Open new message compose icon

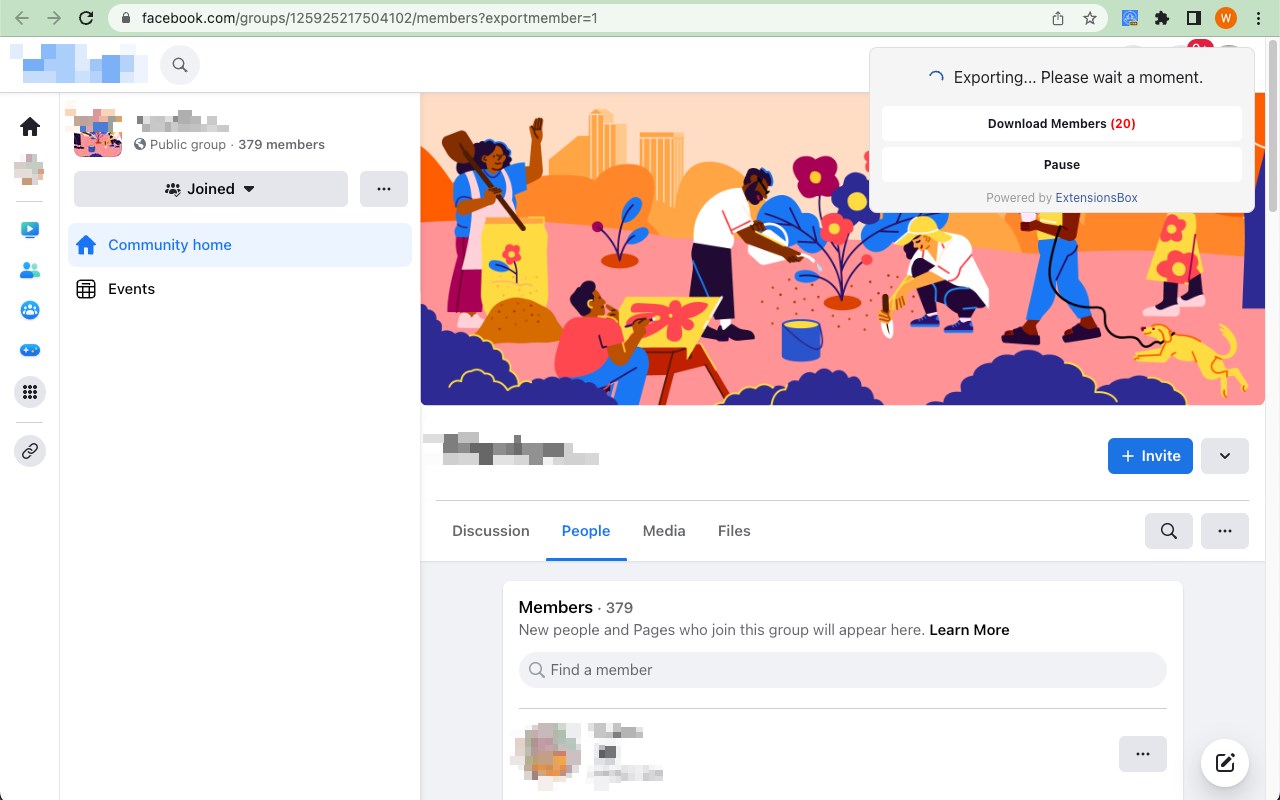coord(1225,763)
